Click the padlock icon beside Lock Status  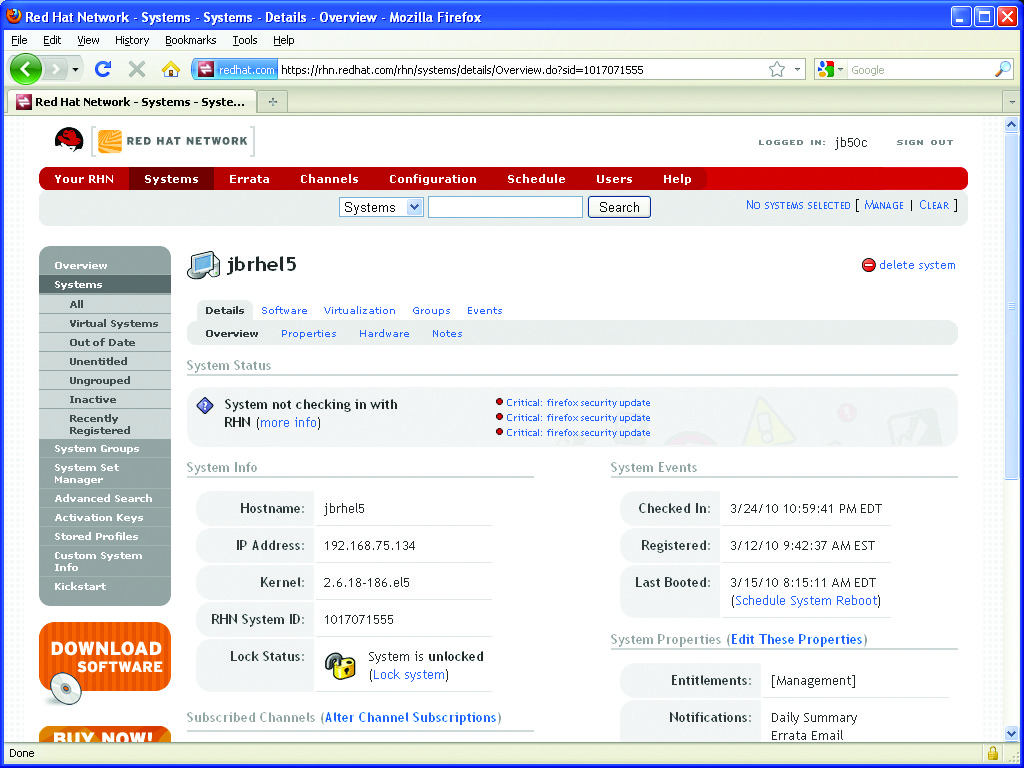[x=341, y=666]
